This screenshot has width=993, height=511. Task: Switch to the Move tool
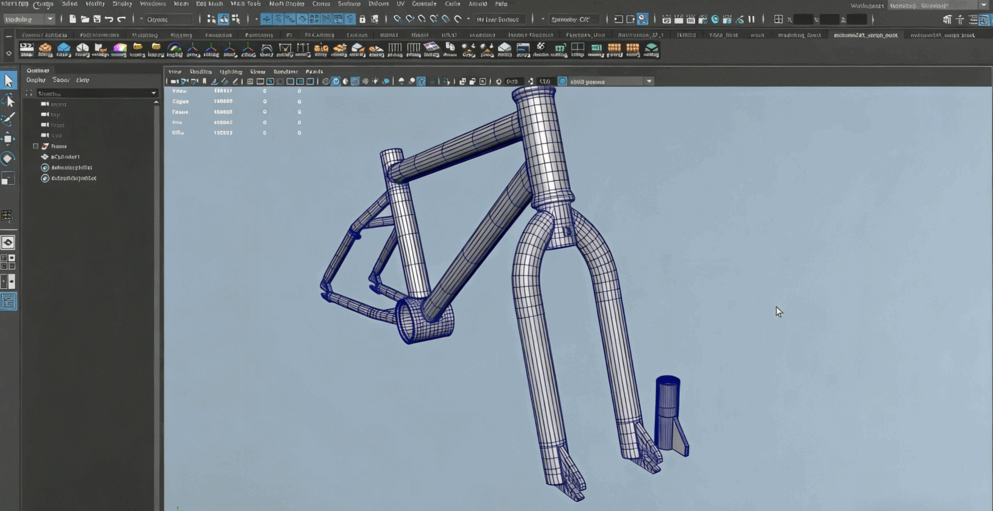pos(9,139)
